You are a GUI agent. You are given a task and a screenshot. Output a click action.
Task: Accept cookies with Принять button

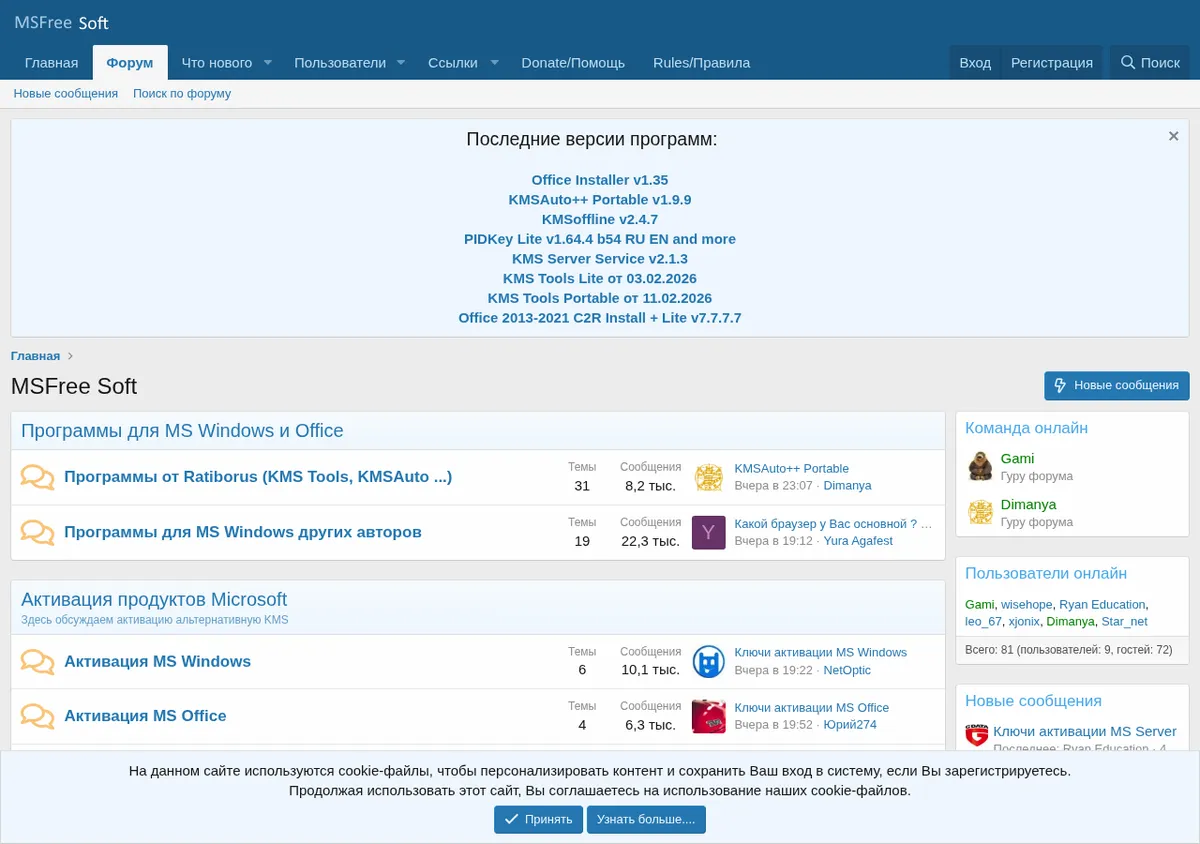[538, 819]
